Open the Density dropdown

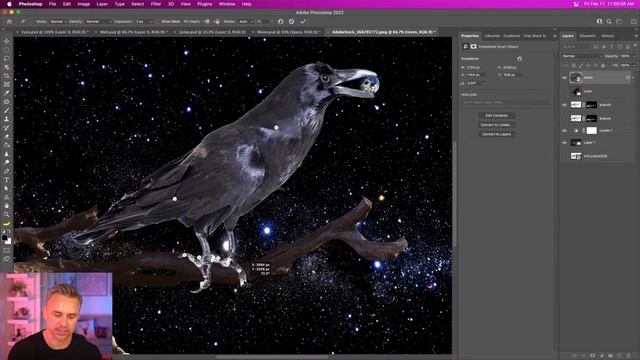[98, 22]
